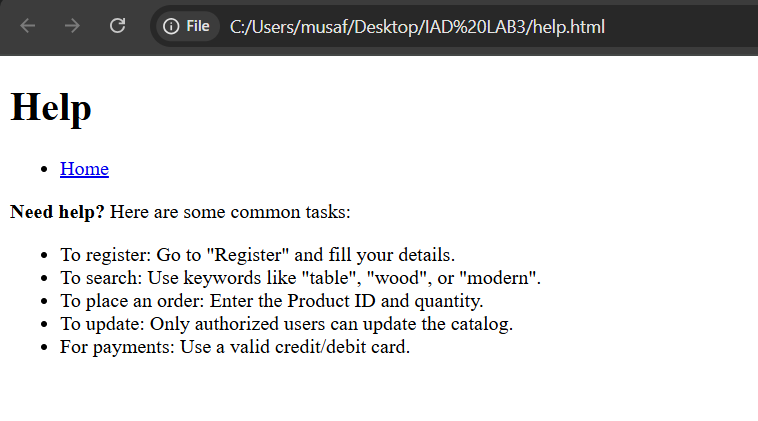This screenshot has width=758, height=421.
Task: Reload the help.html page
Action: pyautogui.click(x=117, y=26)
